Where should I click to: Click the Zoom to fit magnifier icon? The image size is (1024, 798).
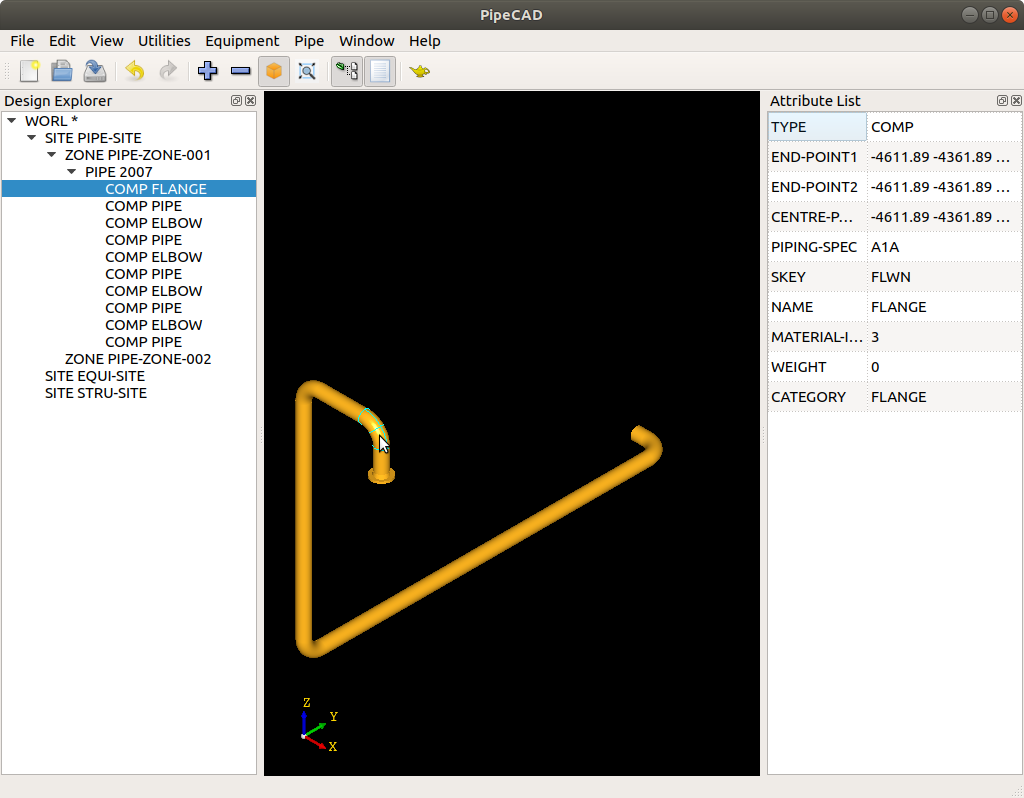(x=307, y=71)
